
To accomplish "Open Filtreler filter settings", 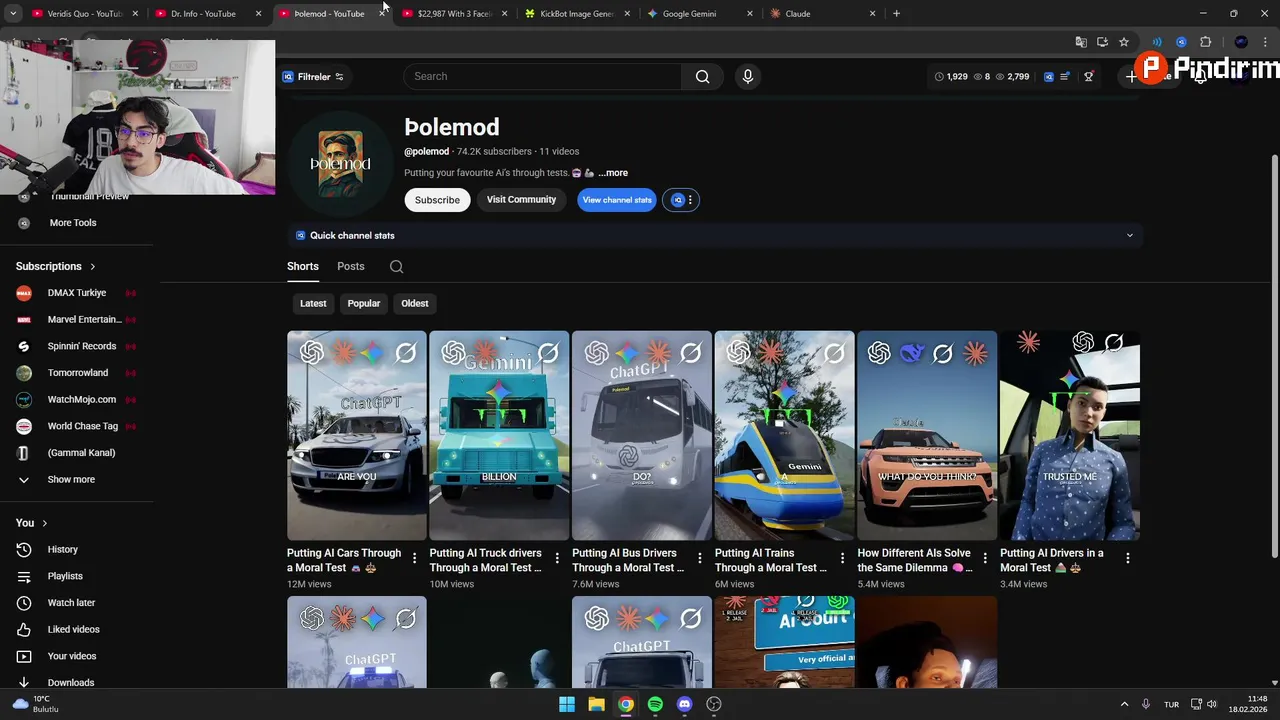I will point(313,76).
